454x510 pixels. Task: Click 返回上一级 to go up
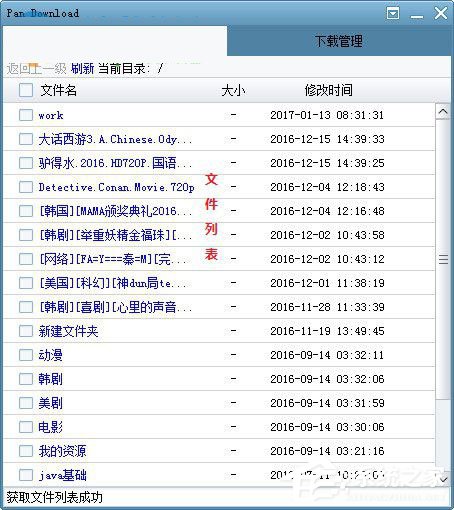(37, 69)
